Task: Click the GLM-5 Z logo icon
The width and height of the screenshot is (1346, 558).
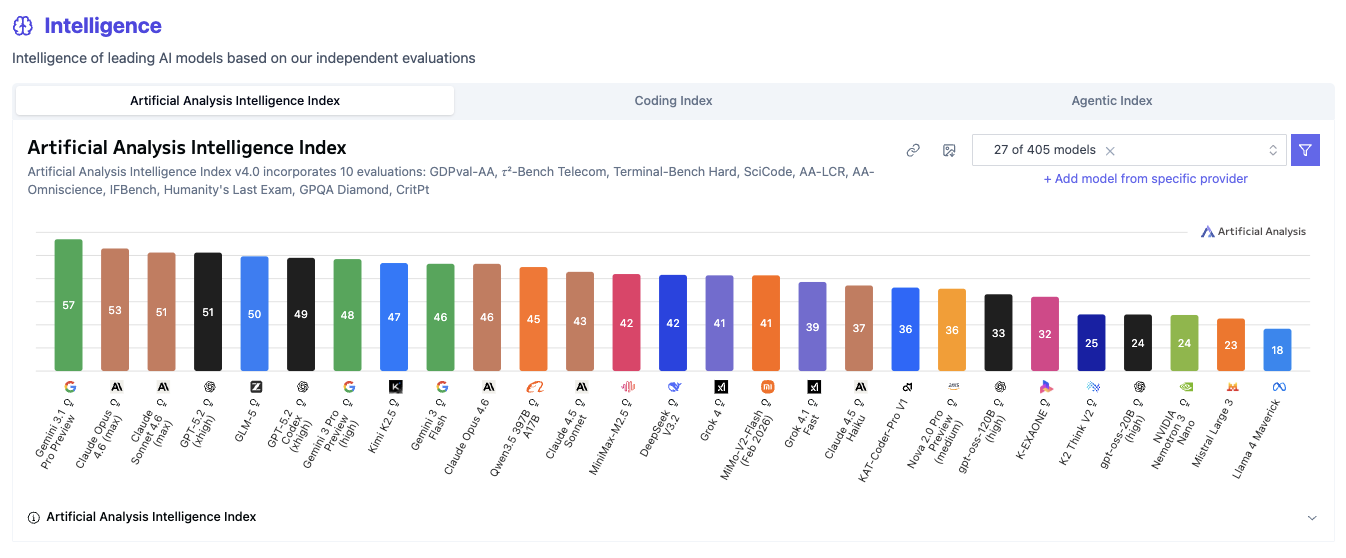Action: [255, 386]
